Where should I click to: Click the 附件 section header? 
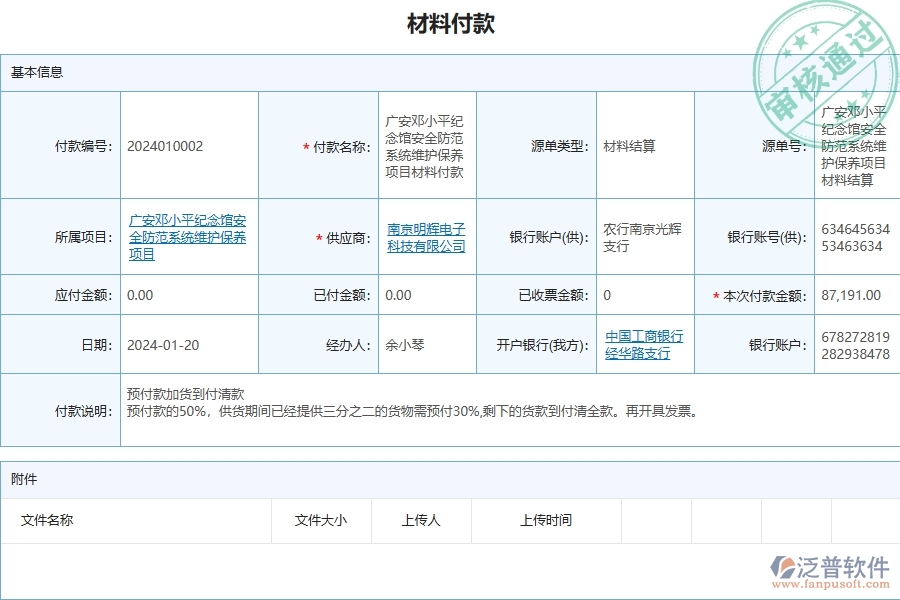(23, 479)
